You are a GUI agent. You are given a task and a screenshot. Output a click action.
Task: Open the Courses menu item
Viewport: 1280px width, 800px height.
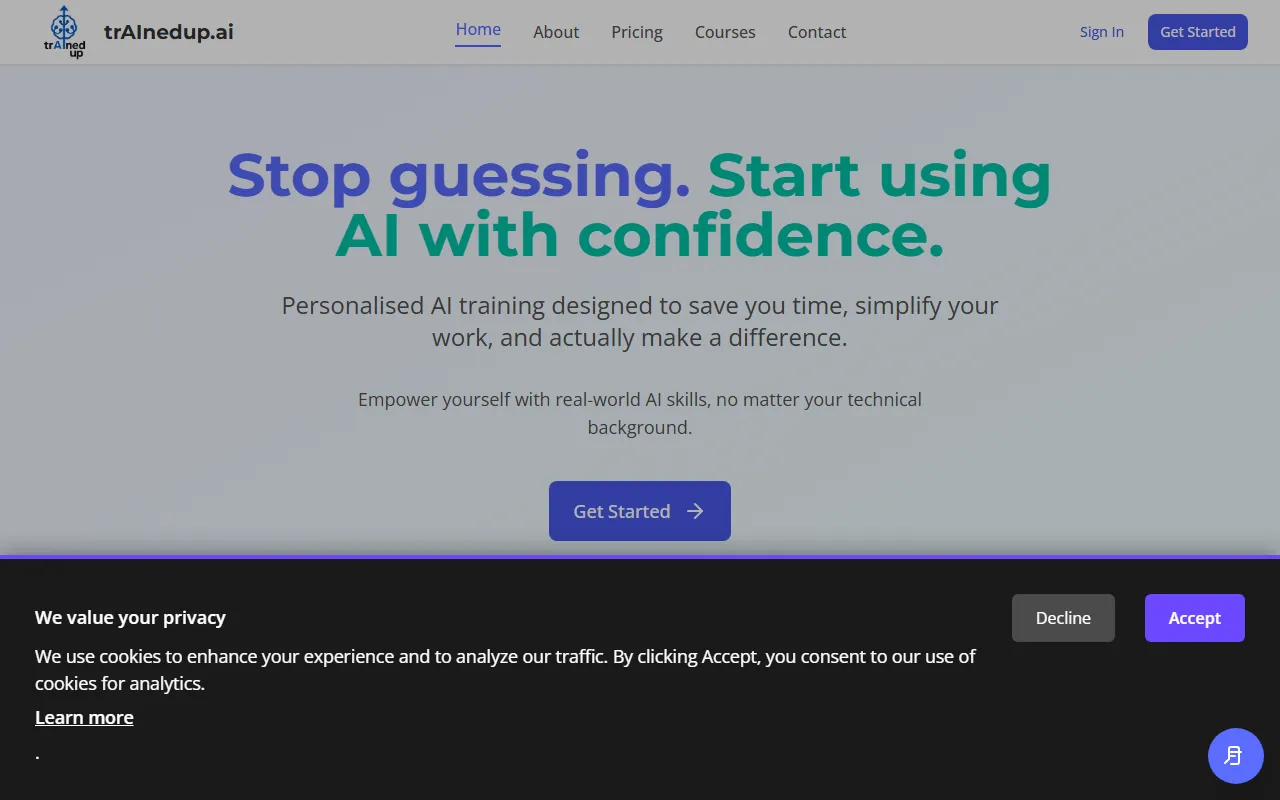point(725,32)
